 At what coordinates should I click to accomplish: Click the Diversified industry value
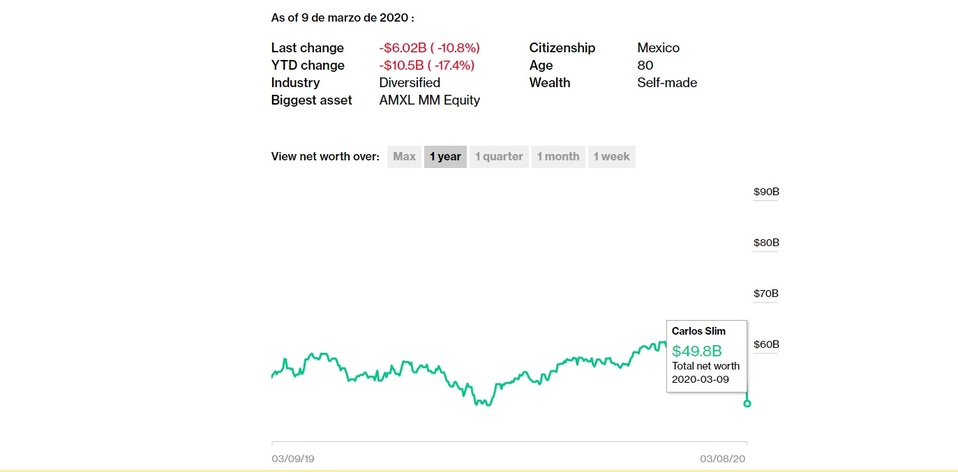click(409, 83)
